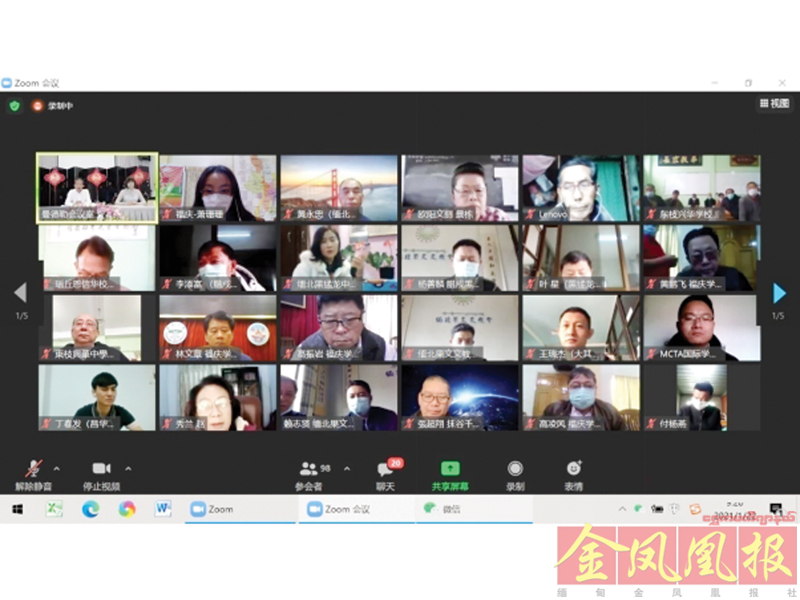Open participants panel (参会者)
The height and width of the screenshot is (600, 800).
pyautogui.click(x=309, y=471)
